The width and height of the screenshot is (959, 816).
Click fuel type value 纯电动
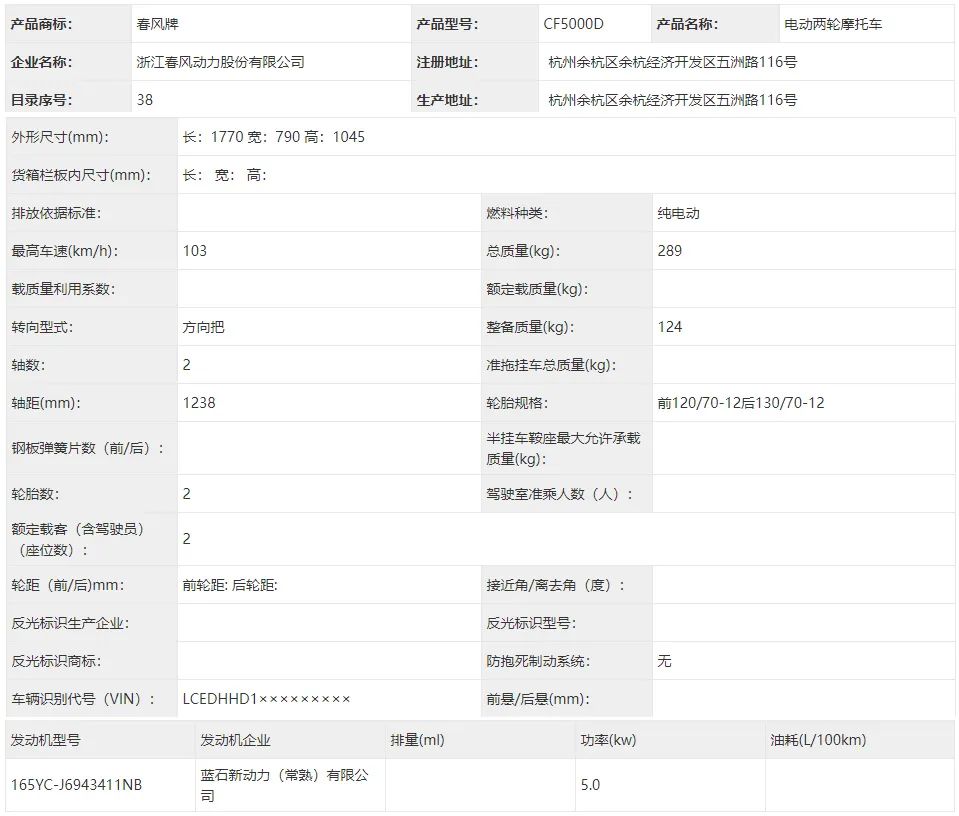click(x=678, y=213)
